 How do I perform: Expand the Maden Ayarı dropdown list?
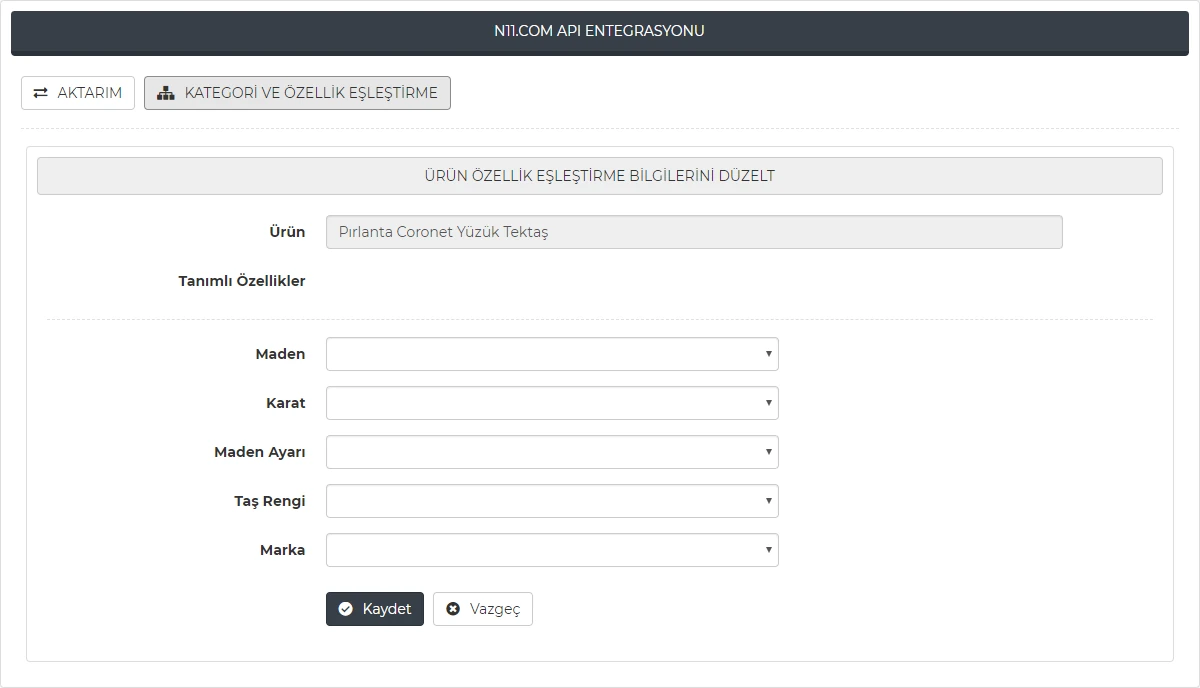coord(552,452)
